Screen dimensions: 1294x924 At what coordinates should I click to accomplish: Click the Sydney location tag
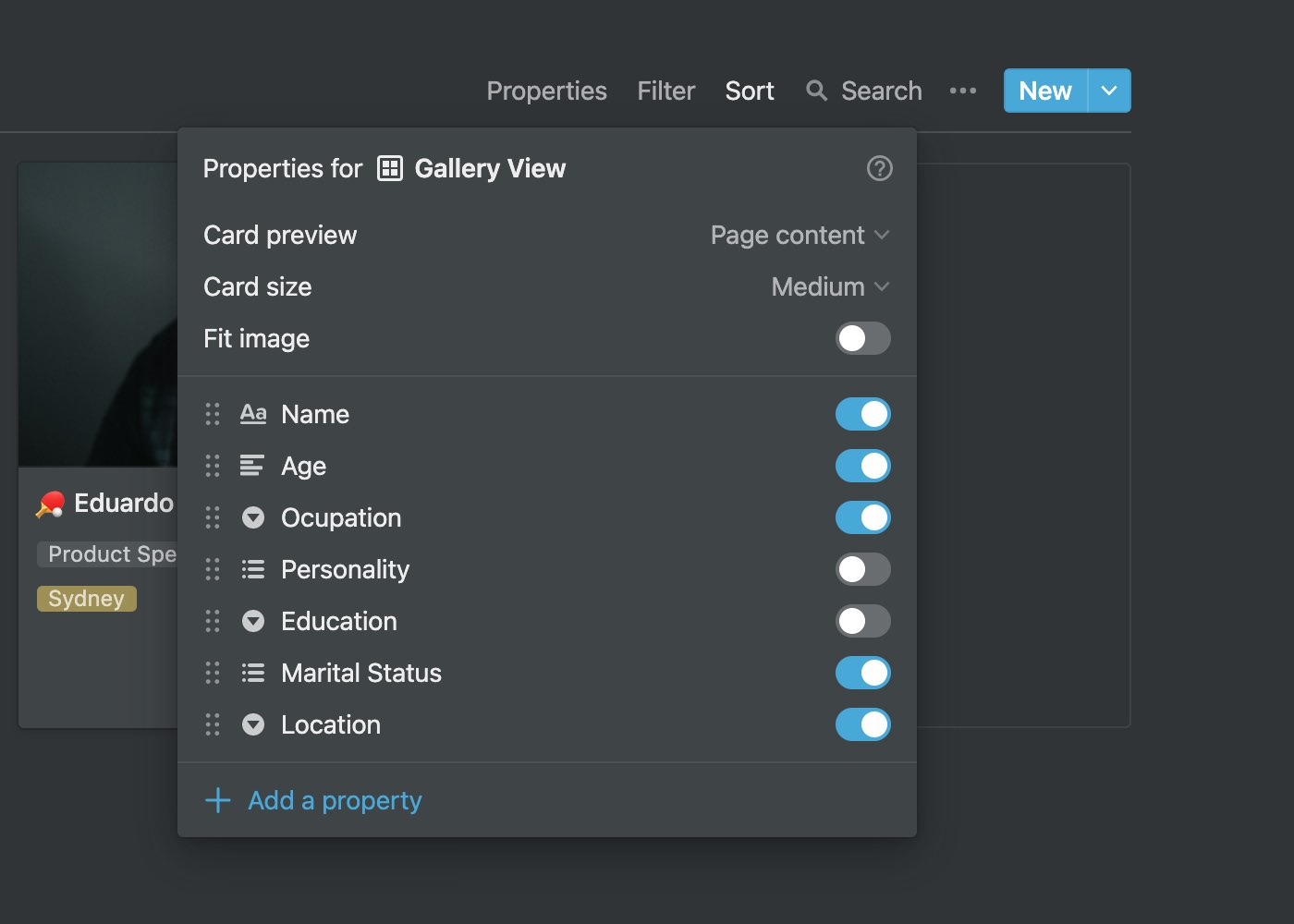pyautogui.click(x=87, y=599)
